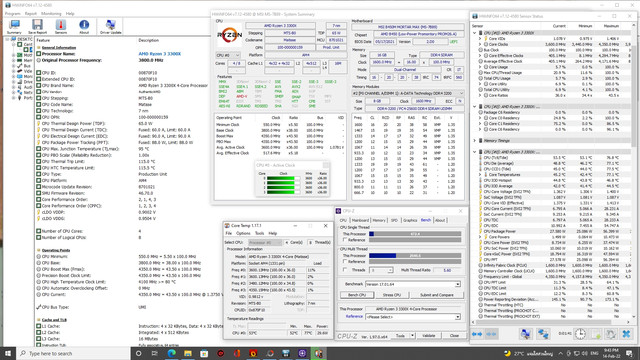Click the Tools button in CPU-Z
640x360 pixels.
click(400, 336)
